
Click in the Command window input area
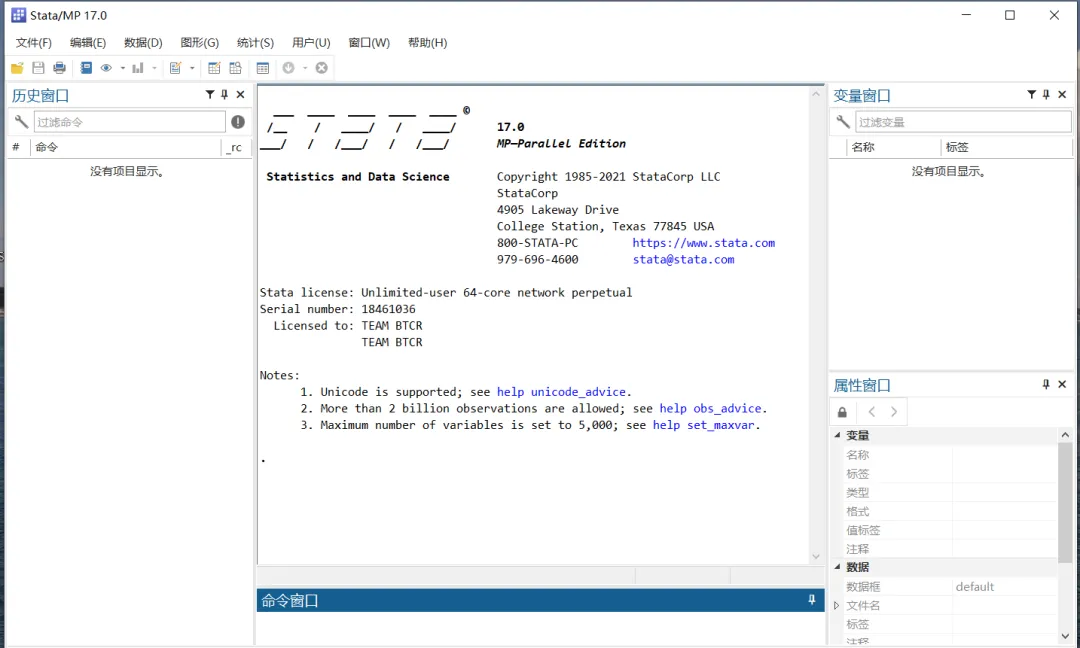click(540, 628)
